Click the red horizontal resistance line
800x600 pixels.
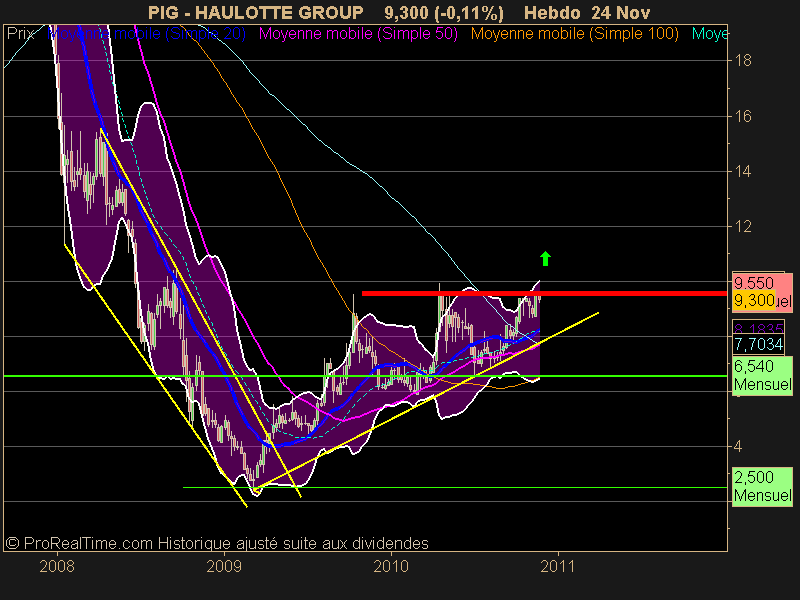[544, 293]
